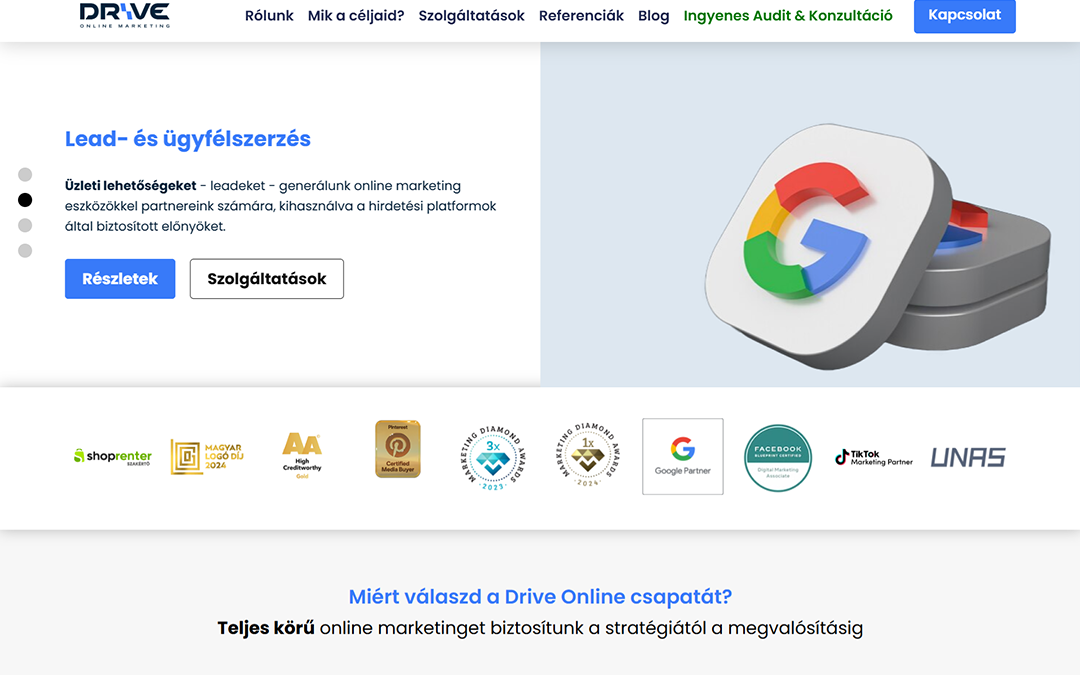The image size is (1080, 675).
Task: Click the Pinterest Certified Media Buyer badge
Action: (397, 449)
